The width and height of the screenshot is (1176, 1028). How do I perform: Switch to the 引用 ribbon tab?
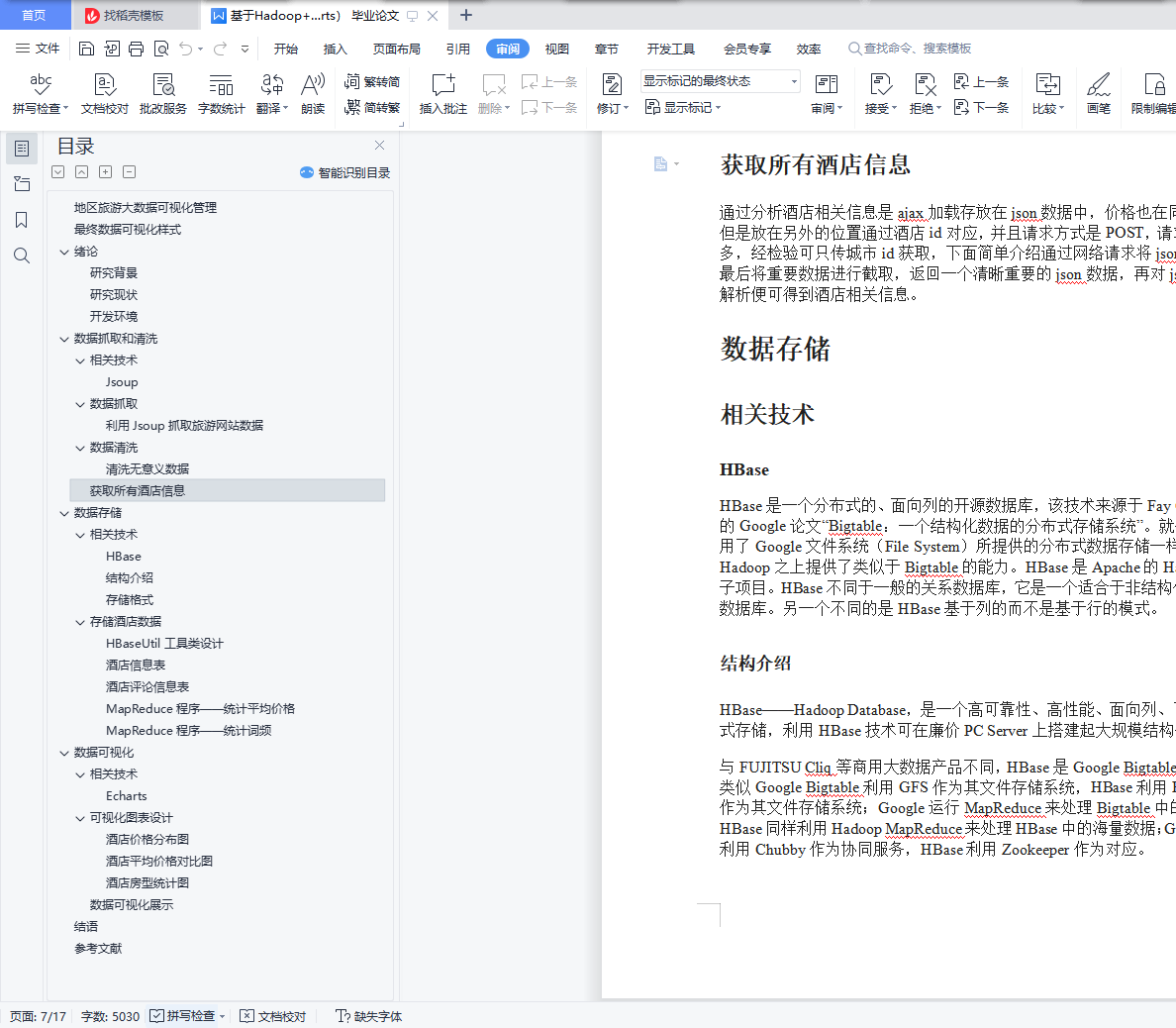(458, 49)
